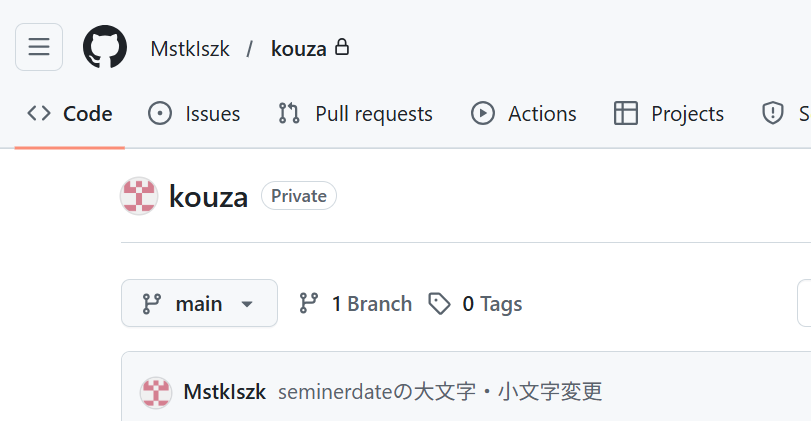
Task: Open the seminerdate commit message link
Action: 440,392
